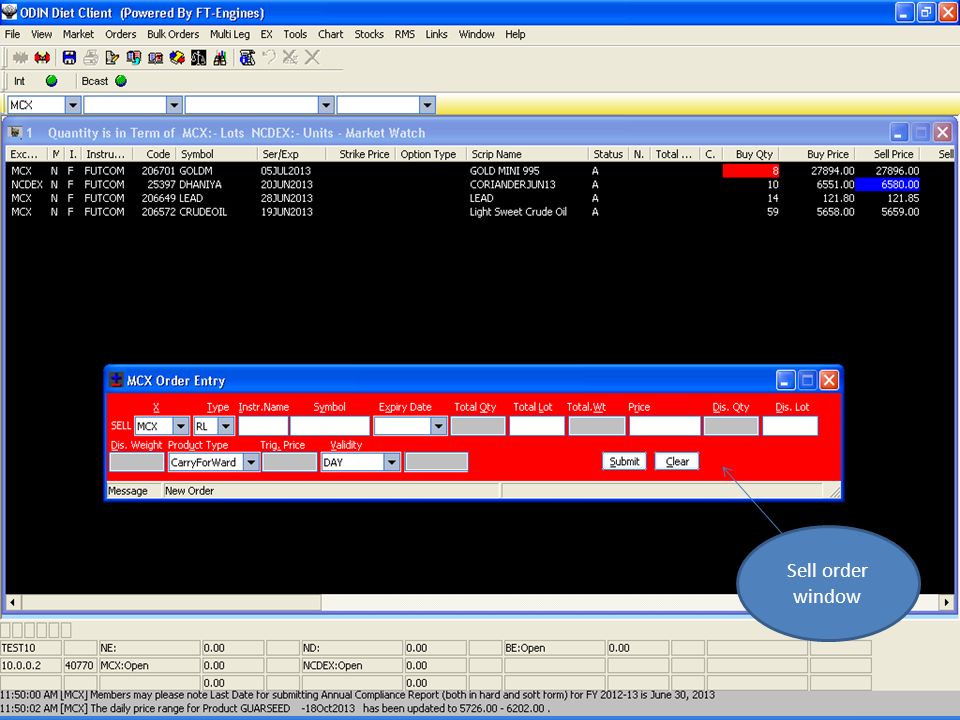Open the Tools menu
The width and height of the screenshot is (960, 720).
tap(295, 34)
